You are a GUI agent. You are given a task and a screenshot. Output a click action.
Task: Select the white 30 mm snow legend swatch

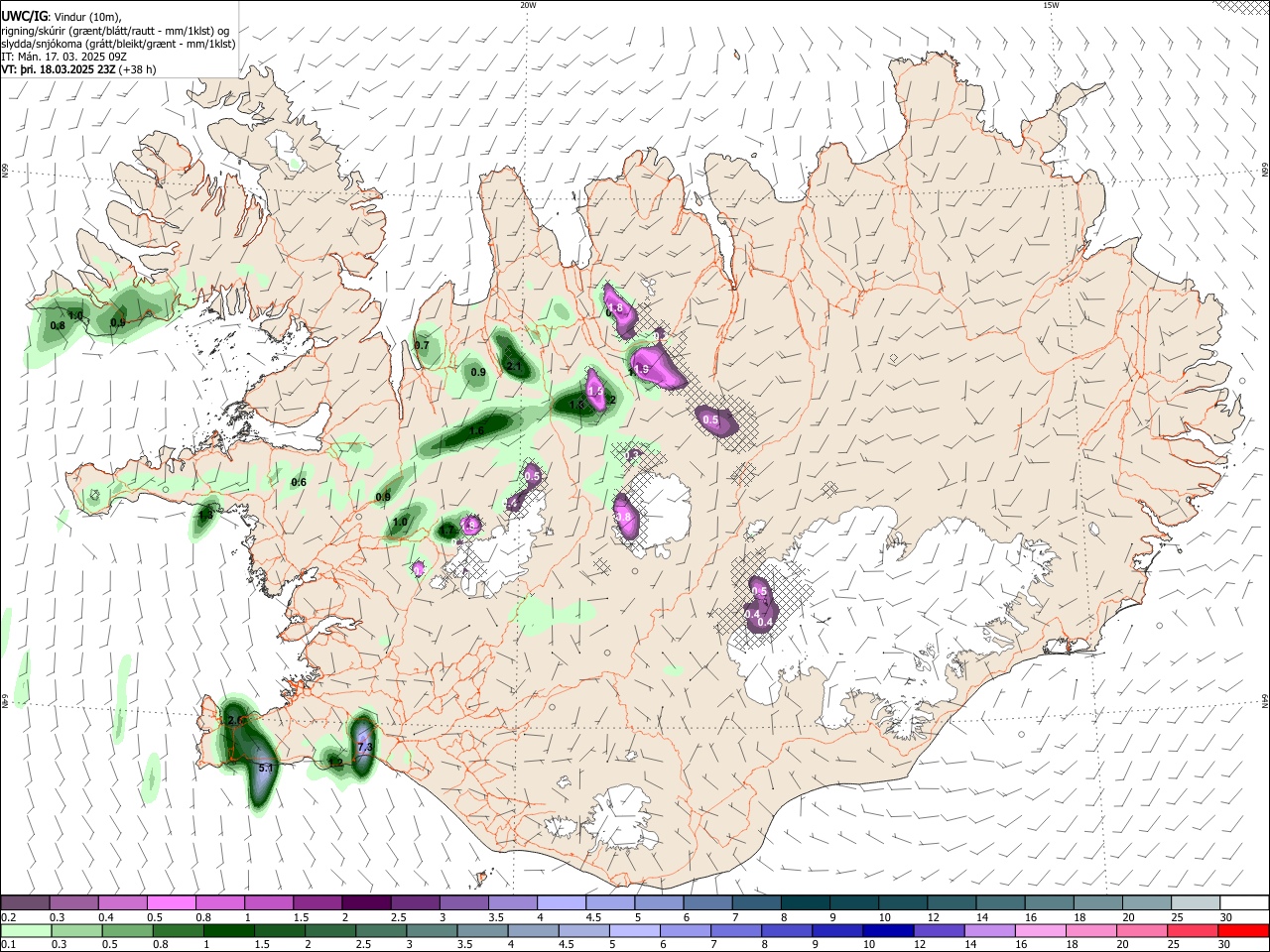pyautogui.click(x=1244, y=903)
